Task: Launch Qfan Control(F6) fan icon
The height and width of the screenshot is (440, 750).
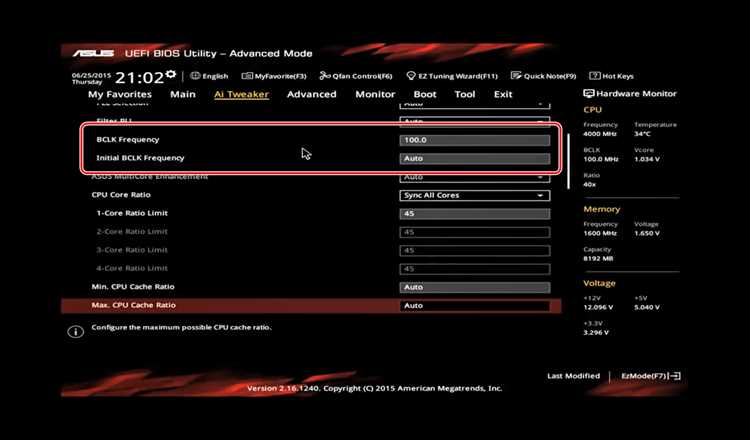Action: coord(325,76)
